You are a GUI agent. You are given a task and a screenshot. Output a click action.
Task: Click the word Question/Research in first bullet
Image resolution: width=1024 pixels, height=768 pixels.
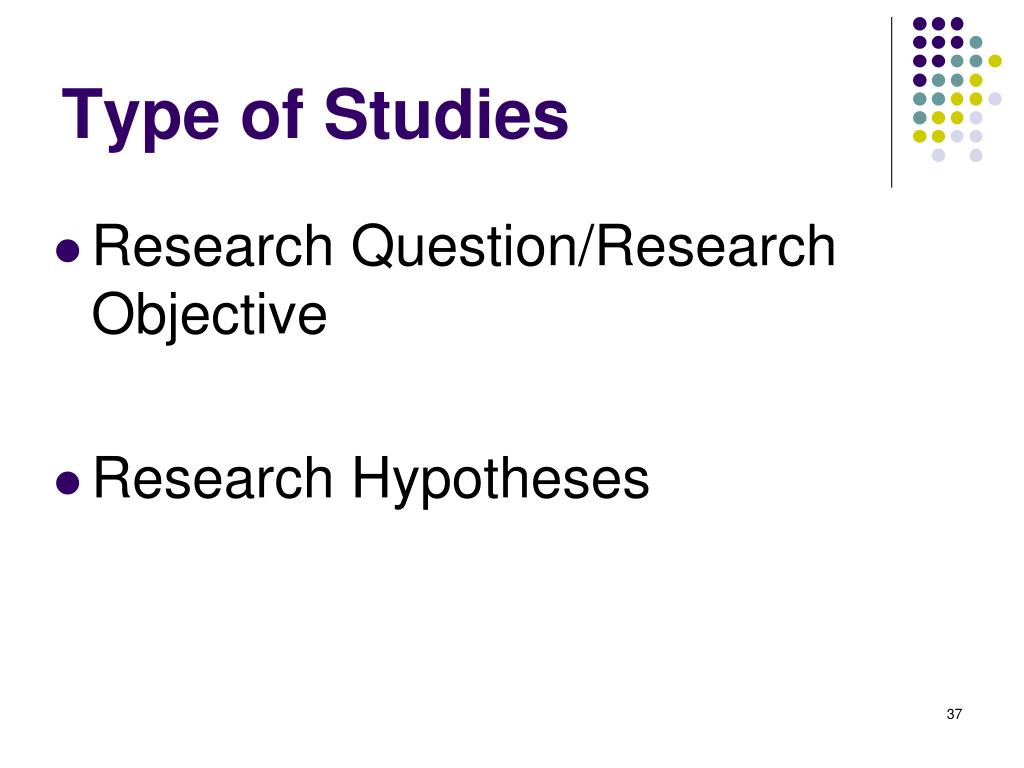[594, 246]
